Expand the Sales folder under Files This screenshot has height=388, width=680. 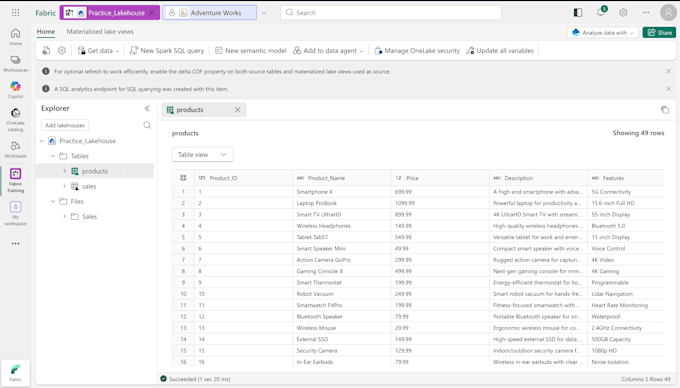(64, 216)
